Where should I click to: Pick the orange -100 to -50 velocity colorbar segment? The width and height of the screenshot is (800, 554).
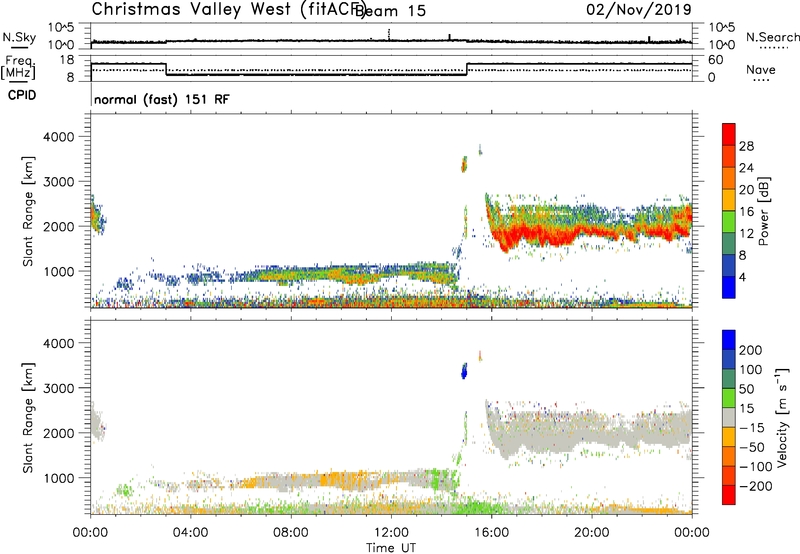[x=729, y=457]
